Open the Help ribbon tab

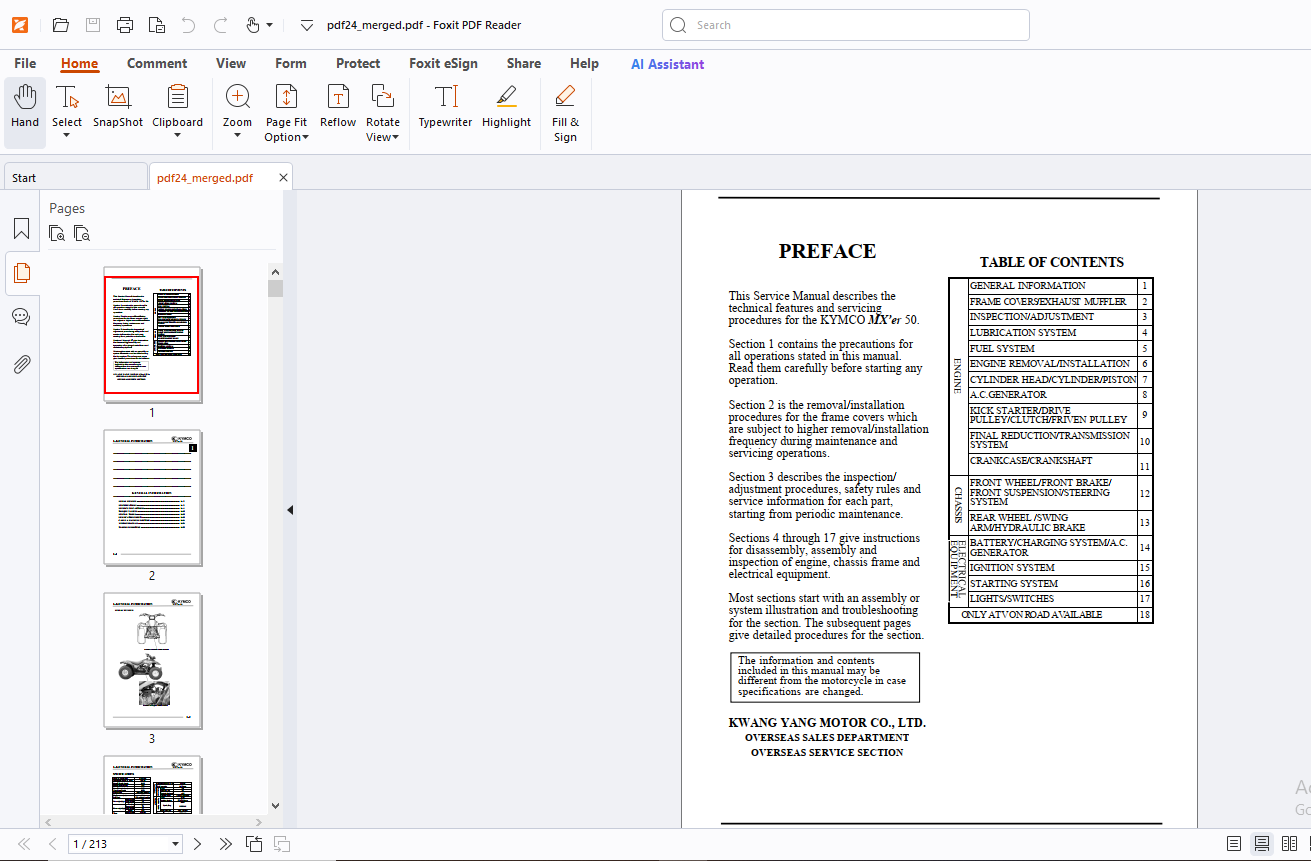point(584,63)
